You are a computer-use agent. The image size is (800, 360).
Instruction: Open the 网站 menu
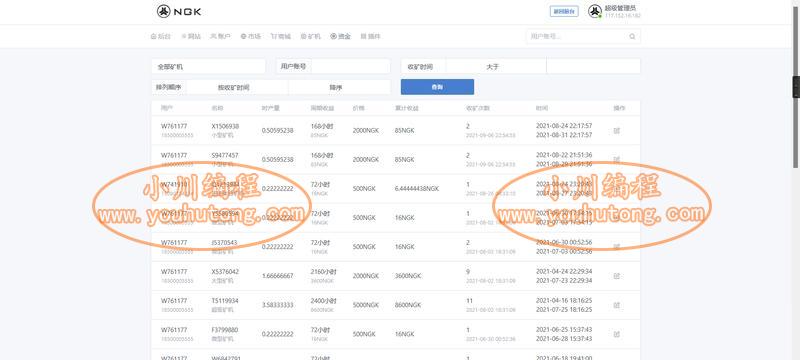pos(191,36)
